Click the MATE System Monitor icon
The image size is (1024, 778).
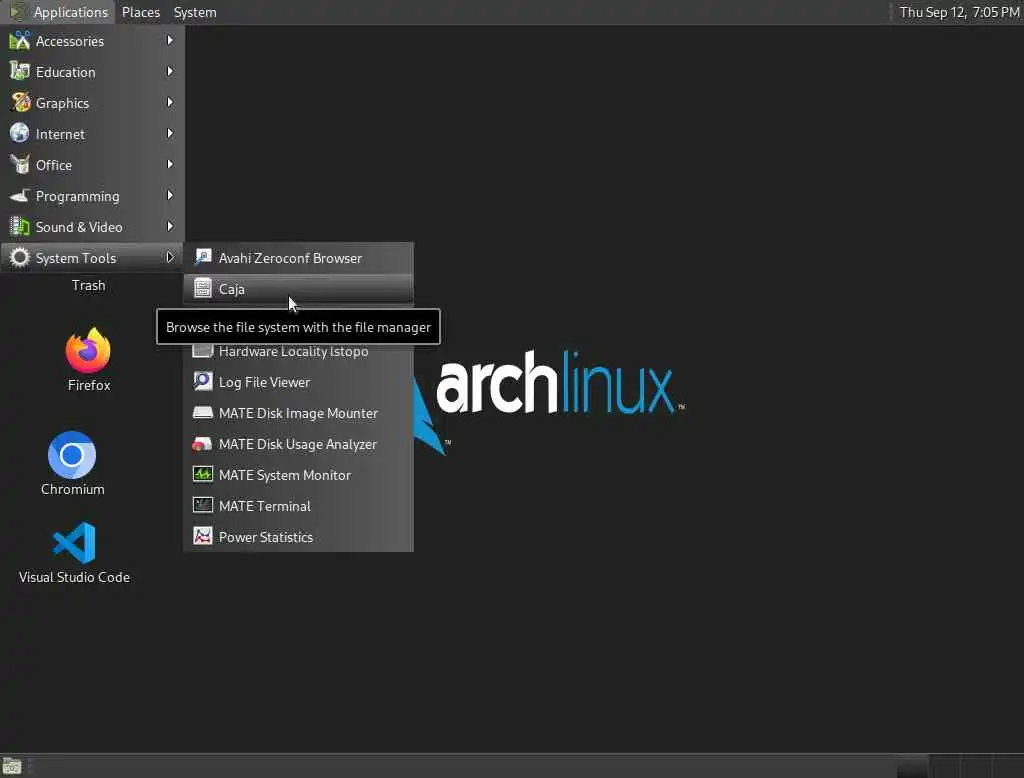click(x=203, y=474)
